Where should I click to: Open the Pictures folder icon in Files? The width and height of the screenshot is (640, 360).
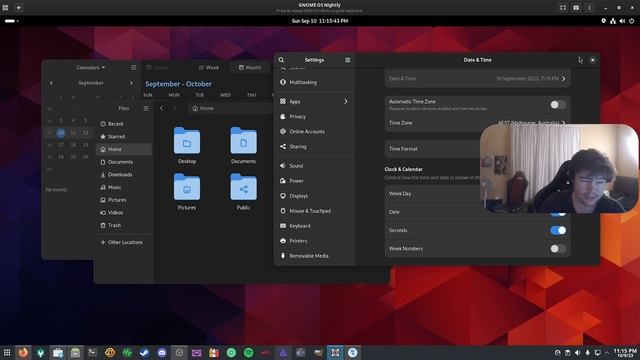point(187,187)
